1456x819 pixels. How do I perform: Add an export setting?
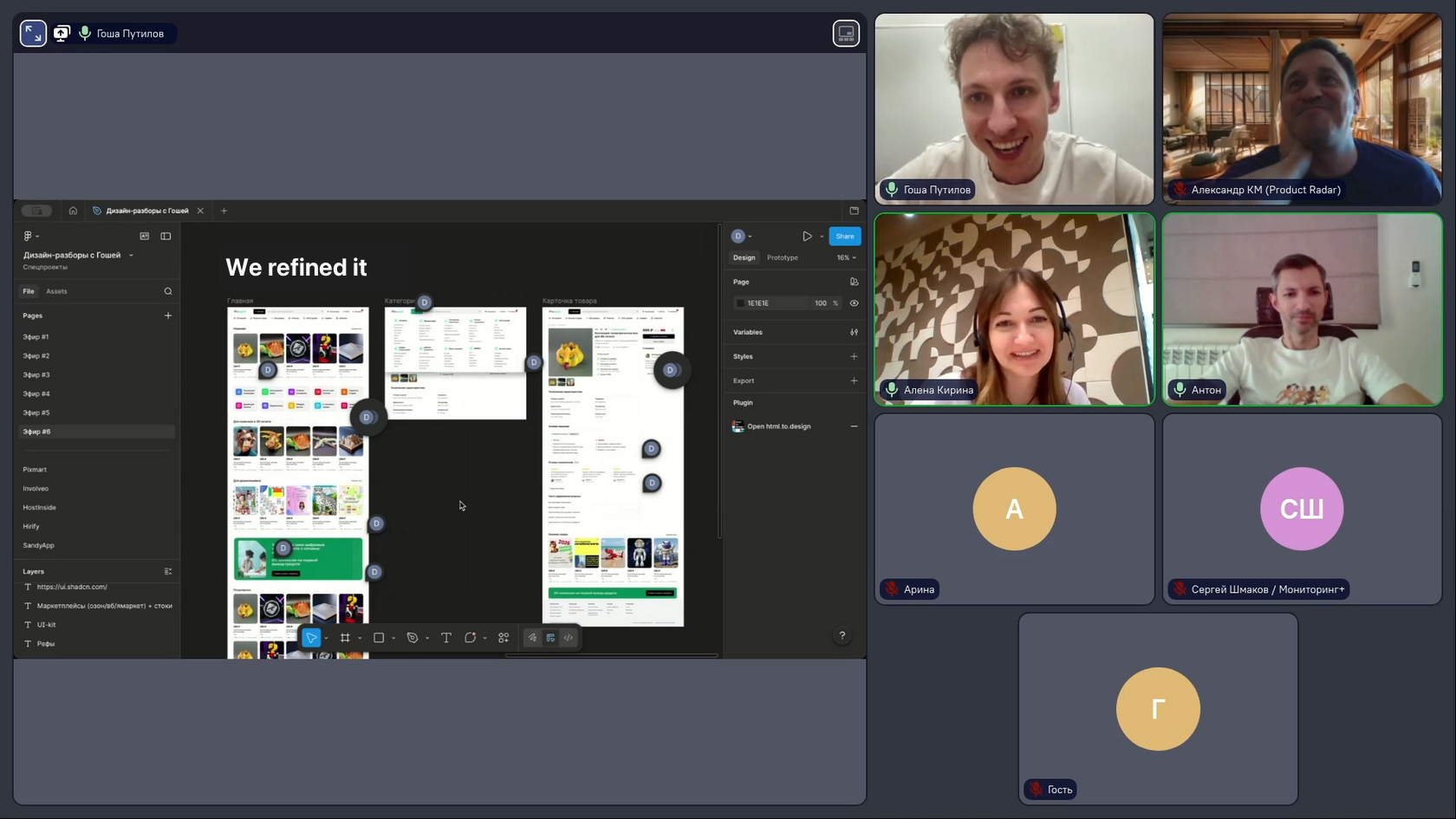(x=854, y=380)
